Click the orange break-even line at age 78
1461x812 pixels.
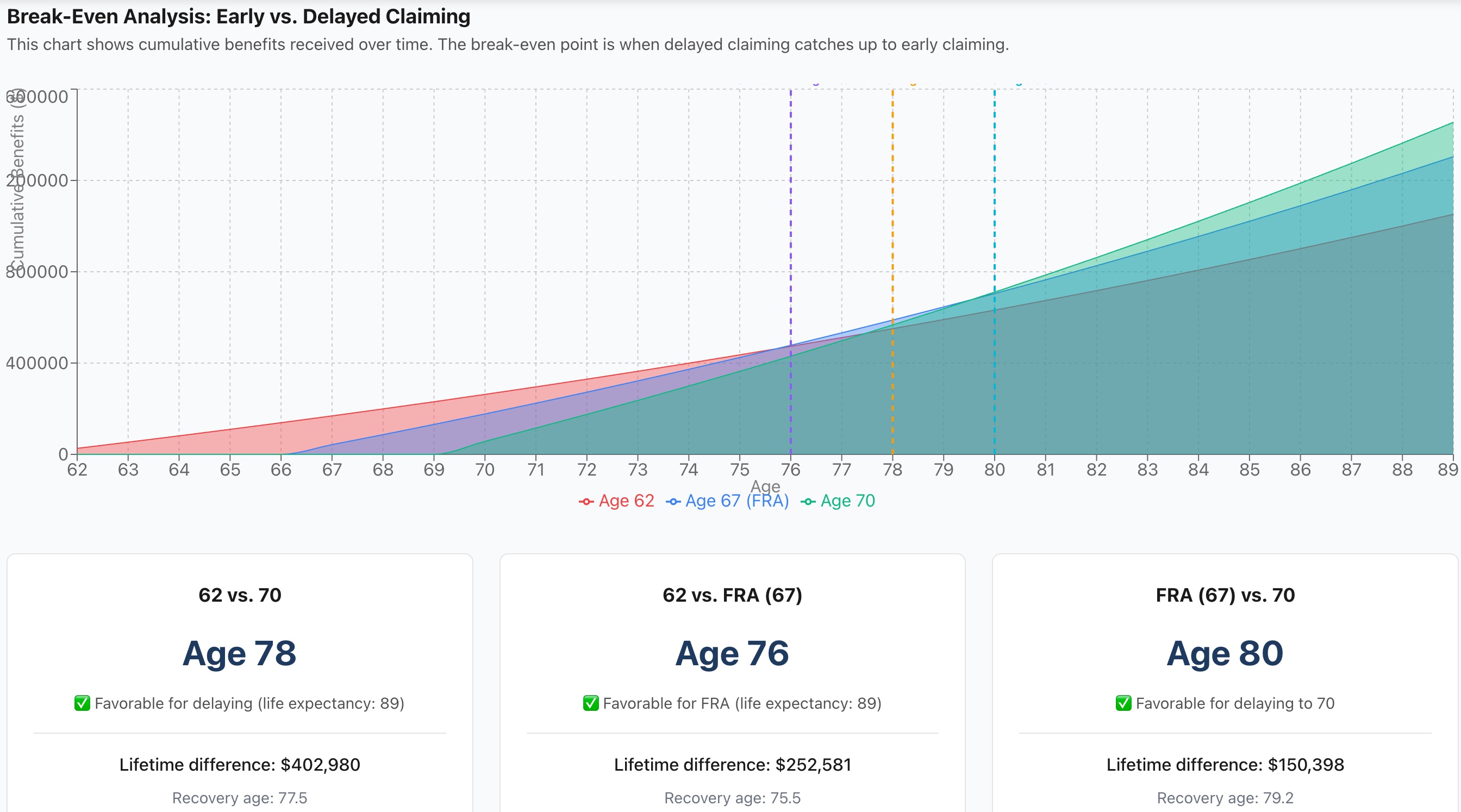[892, 271]
